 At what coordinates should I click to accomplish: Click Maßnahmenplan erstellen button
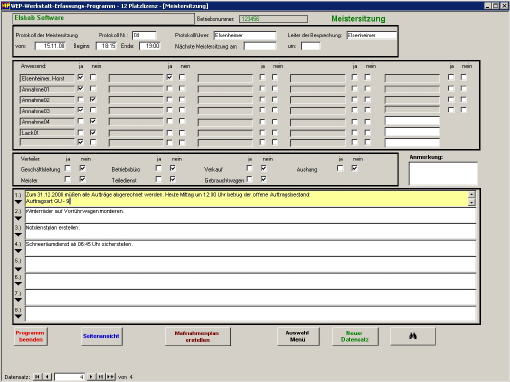click(x=198, y=336)
